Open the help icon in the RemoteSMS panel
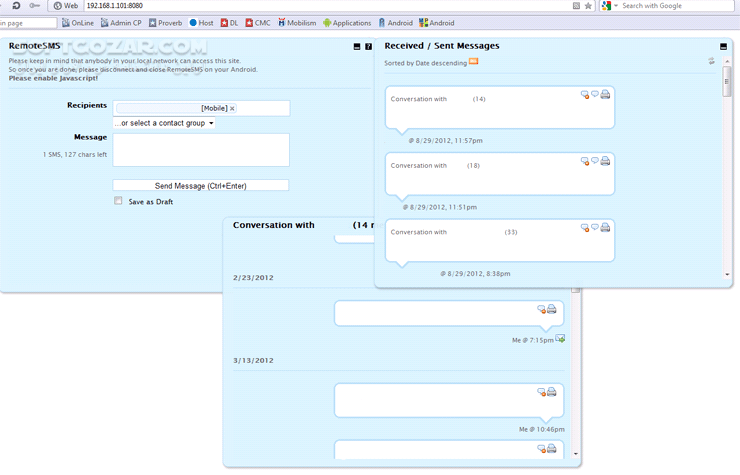Screen dimensions: 740x475 (x=368, y=47)
